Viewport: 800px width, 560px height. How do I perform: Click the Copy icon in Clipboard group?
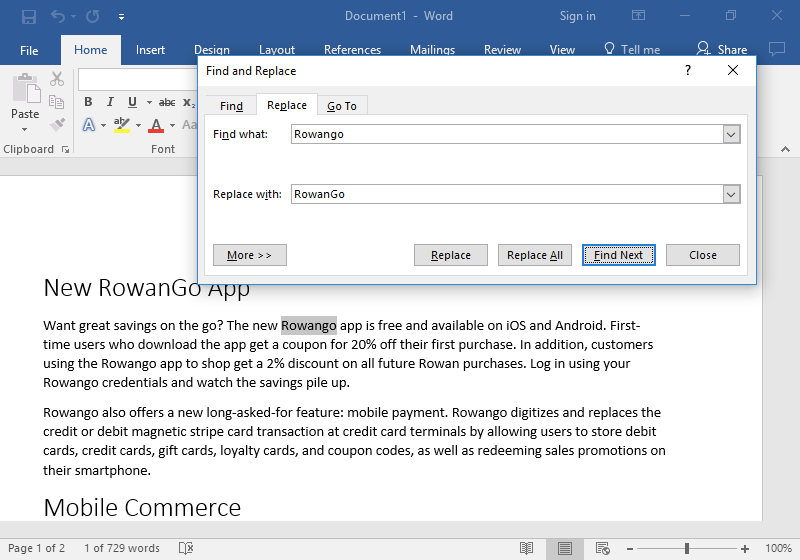pos(57,102)
